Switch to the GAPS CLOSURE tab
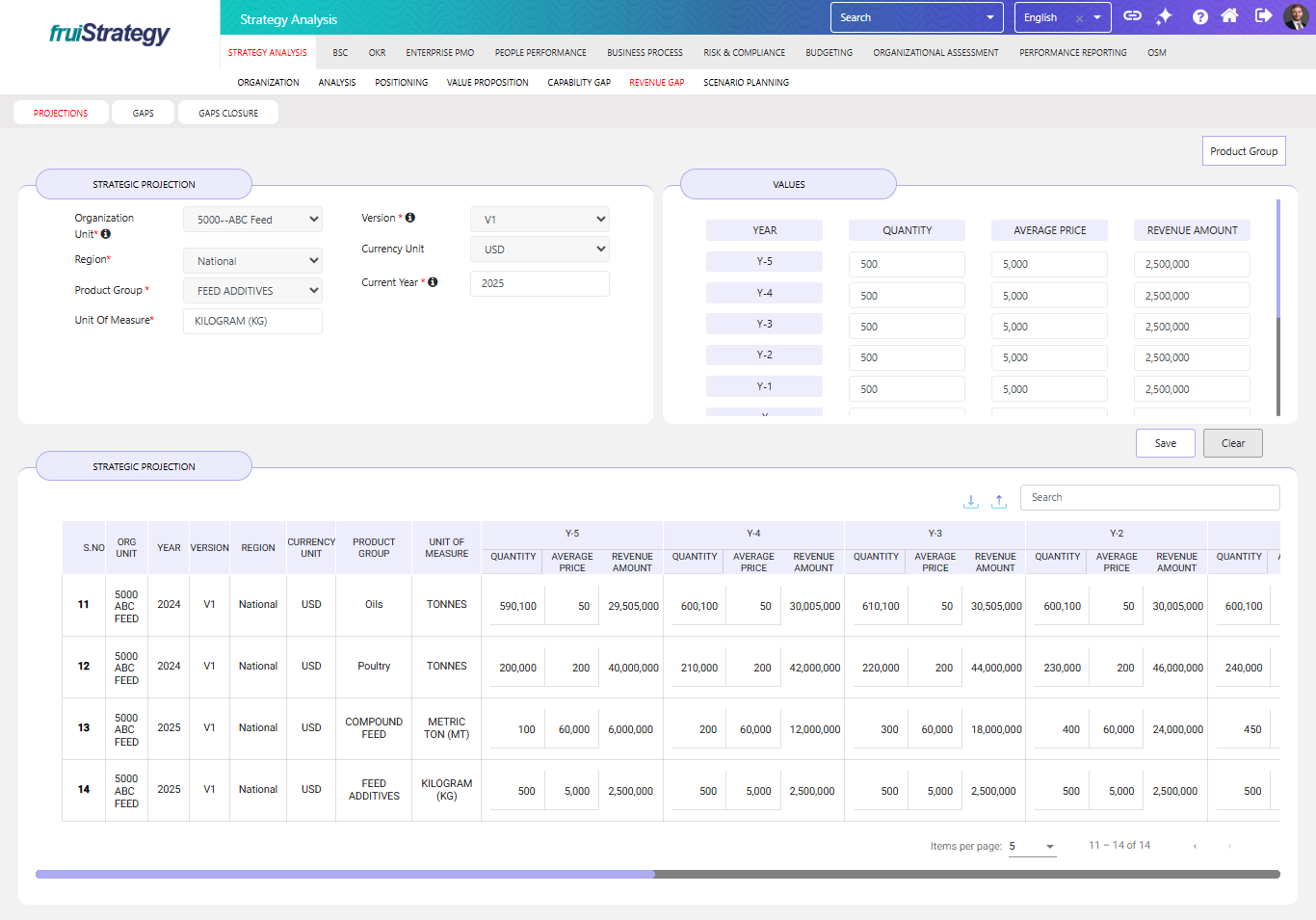The width and height of the screenshot is (1316, 920). coord(228,114)
